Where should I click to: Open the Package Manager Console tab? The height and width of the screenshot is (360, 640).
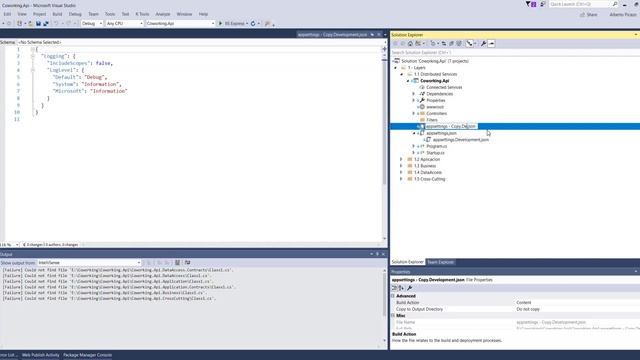pyautogui.click(x=87, y=355)
